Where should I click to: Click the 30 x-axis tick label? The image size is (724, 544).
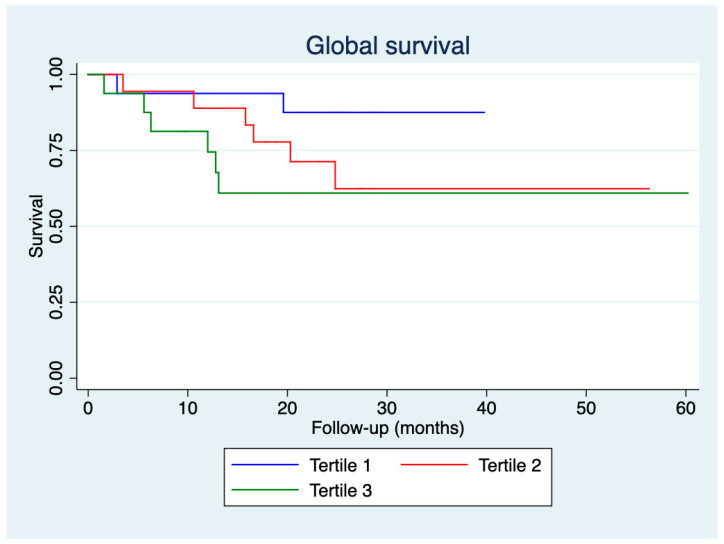coord(386,408)
